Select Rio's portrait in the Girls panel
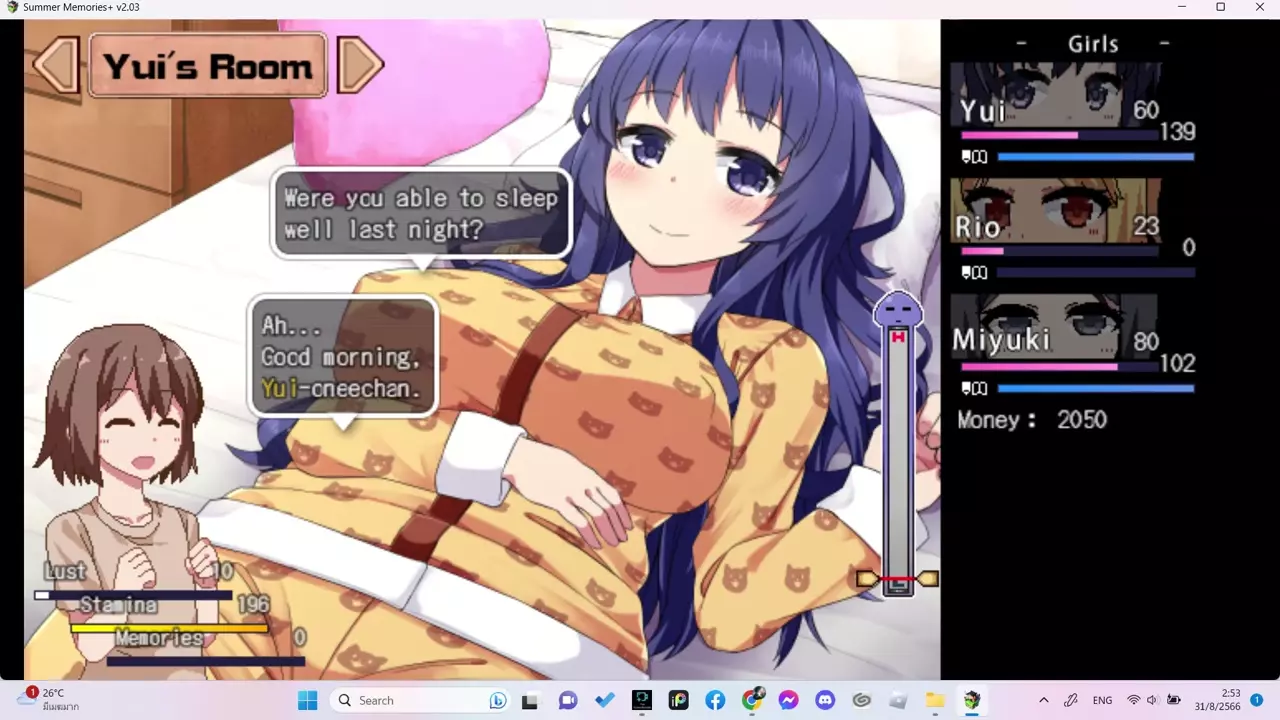This screenshot has width=1280, height=720. [x=1055, y=211]
